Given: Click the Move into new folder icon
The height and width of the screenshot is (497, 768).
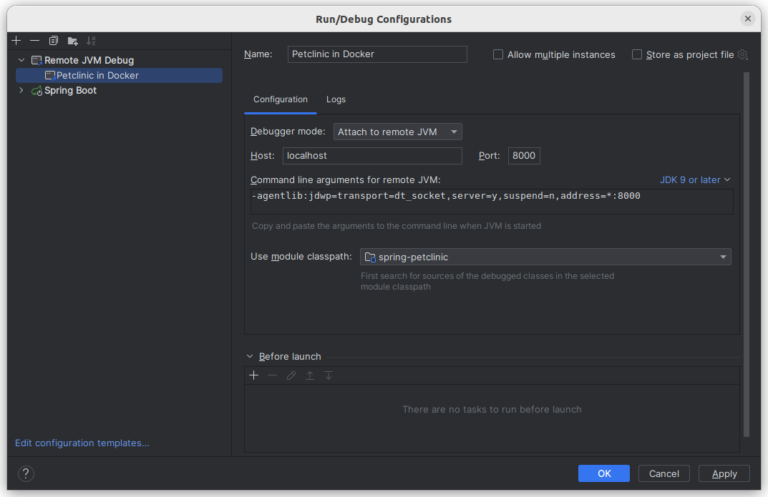Looking at the screenshot, I should (72, 41).
